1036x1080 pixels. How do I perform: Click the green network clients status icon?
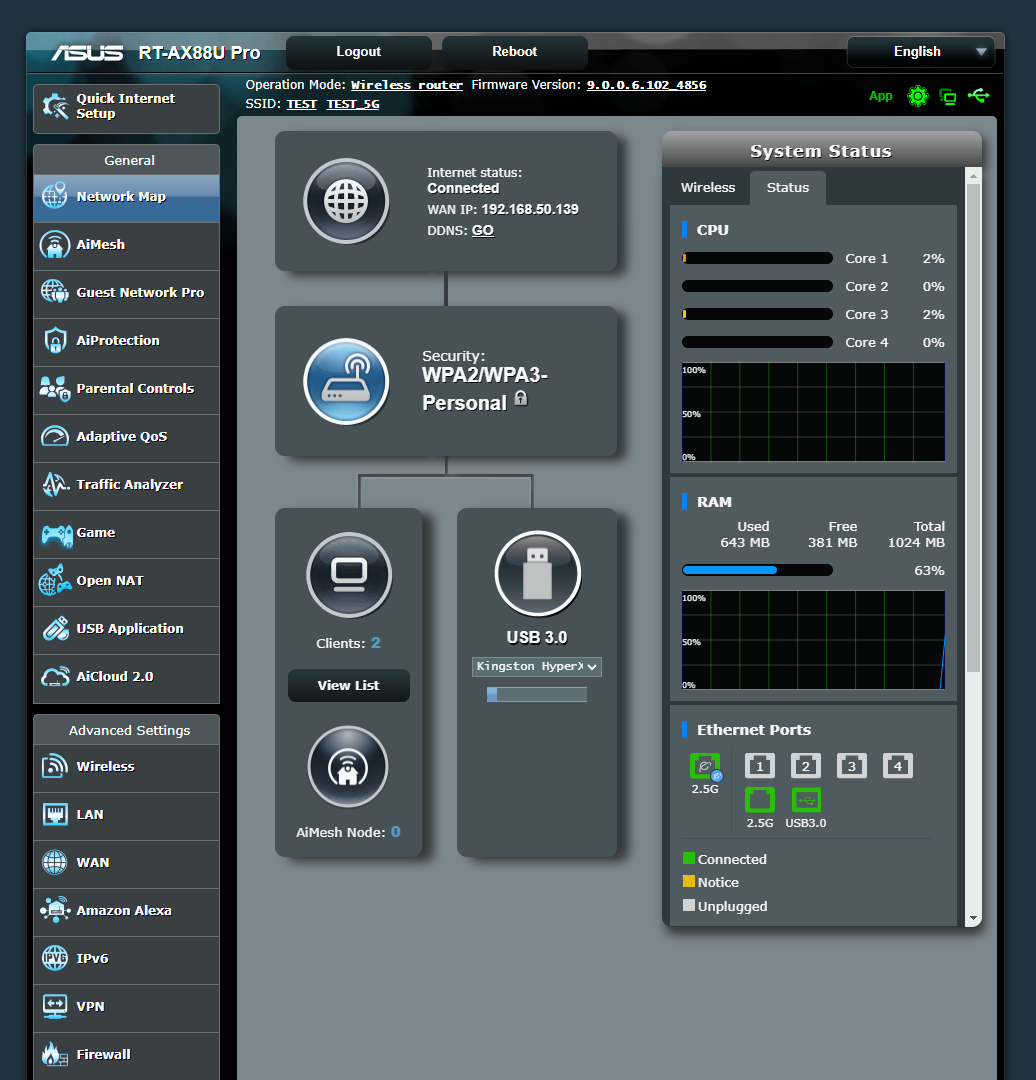tap(948, 96)
